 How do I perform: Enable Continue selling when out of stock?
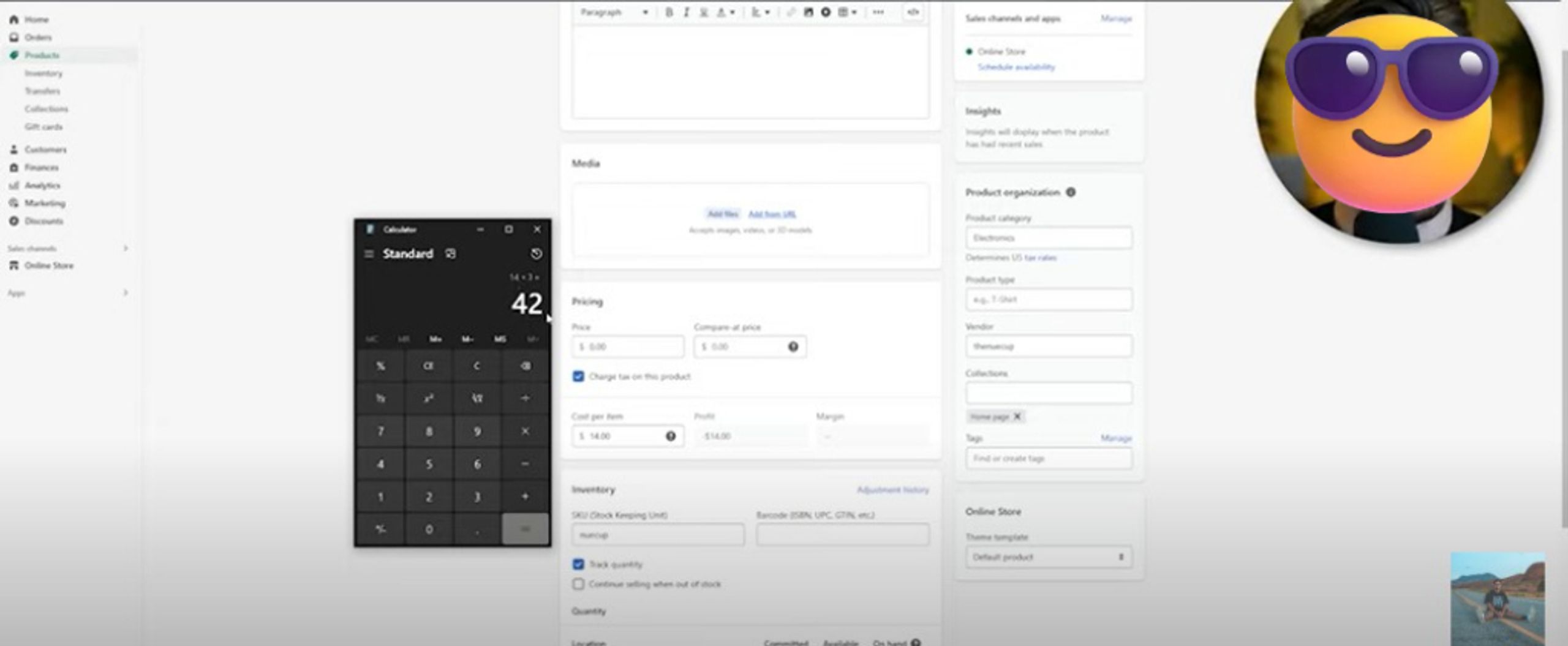click(578, 584)
